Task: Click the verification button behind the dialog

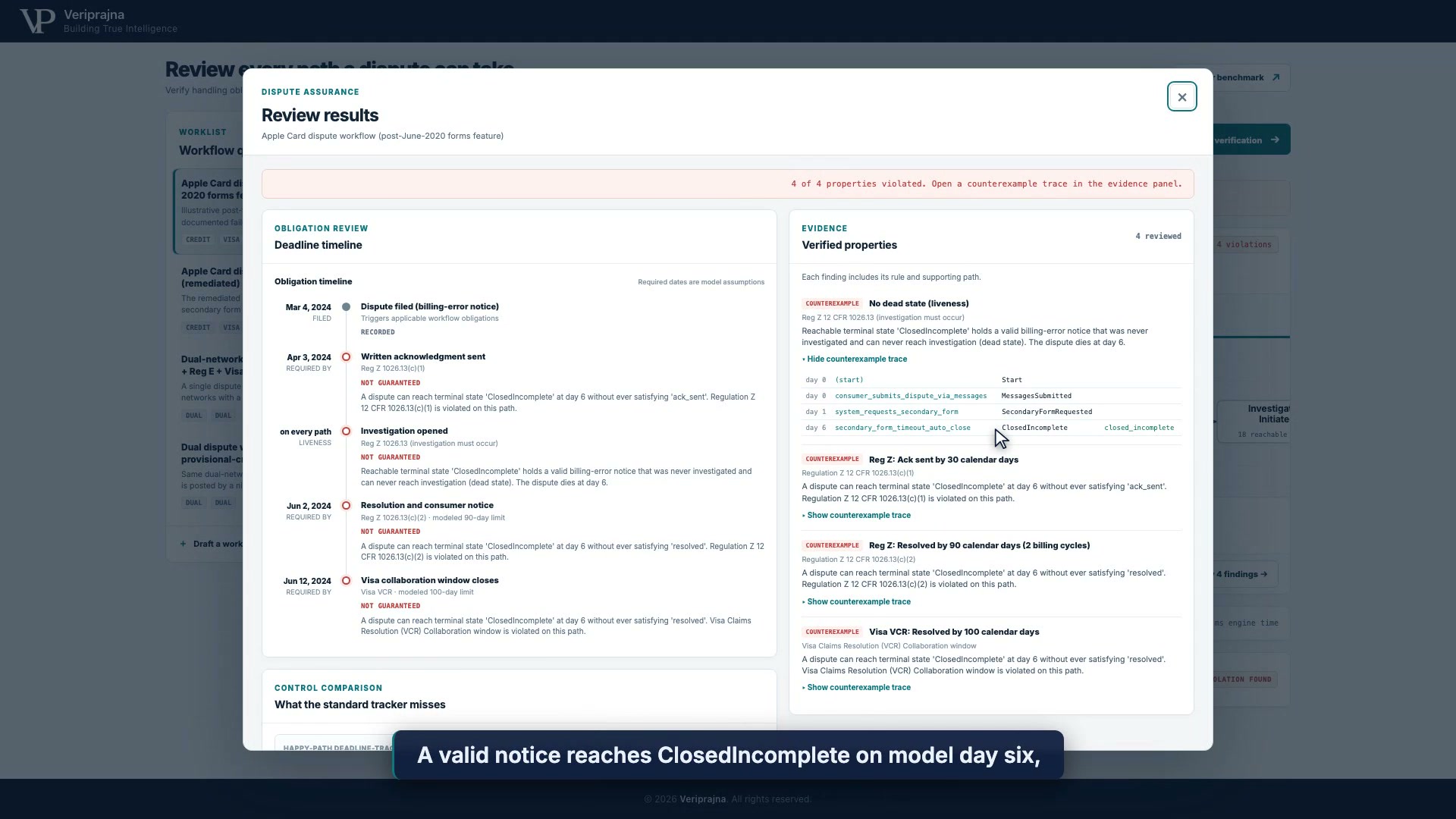Action: tap(1251, 140)
